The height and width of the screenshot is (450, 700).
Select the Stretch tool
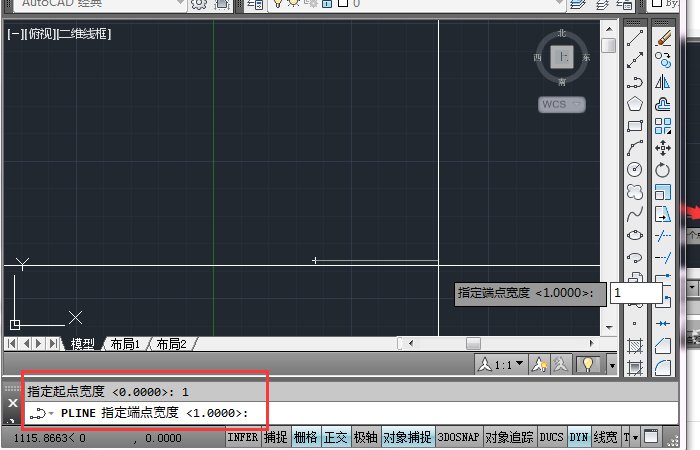663,214
